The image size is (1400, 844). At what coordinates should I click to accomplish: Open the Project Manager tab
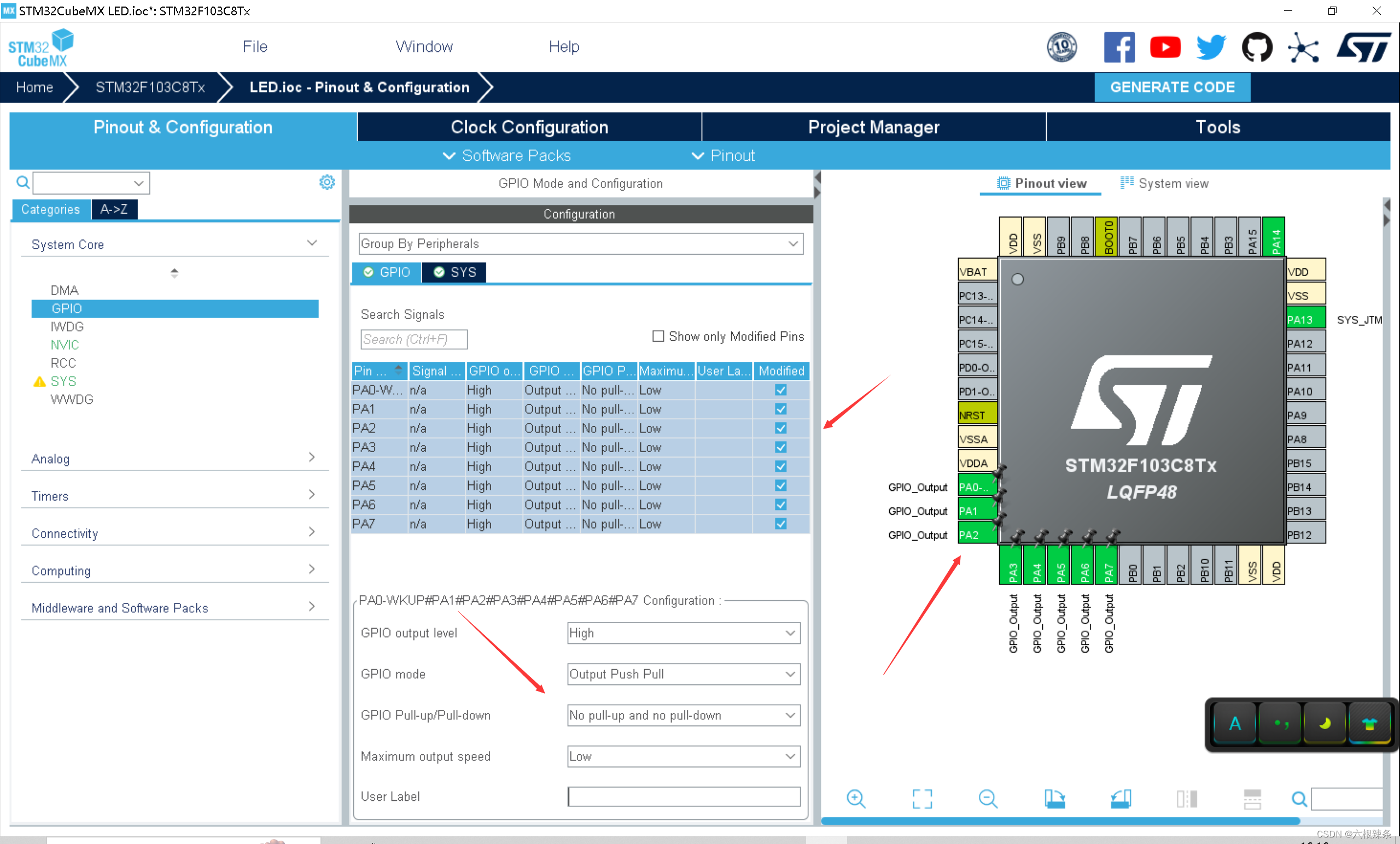[873, 127]
